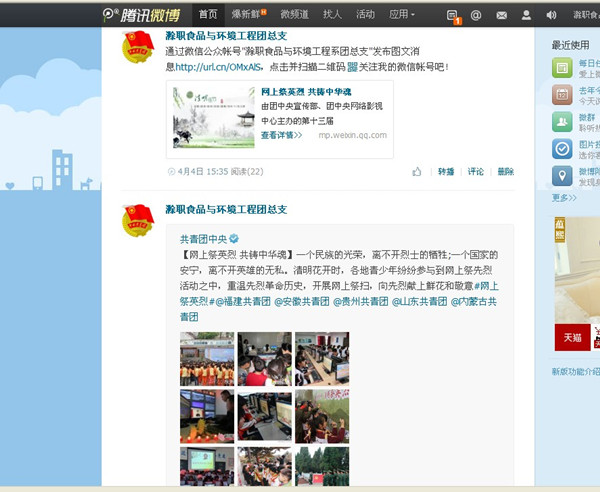
Task: Expand 查看详情>> on the article card
Action: pos(281,134)
